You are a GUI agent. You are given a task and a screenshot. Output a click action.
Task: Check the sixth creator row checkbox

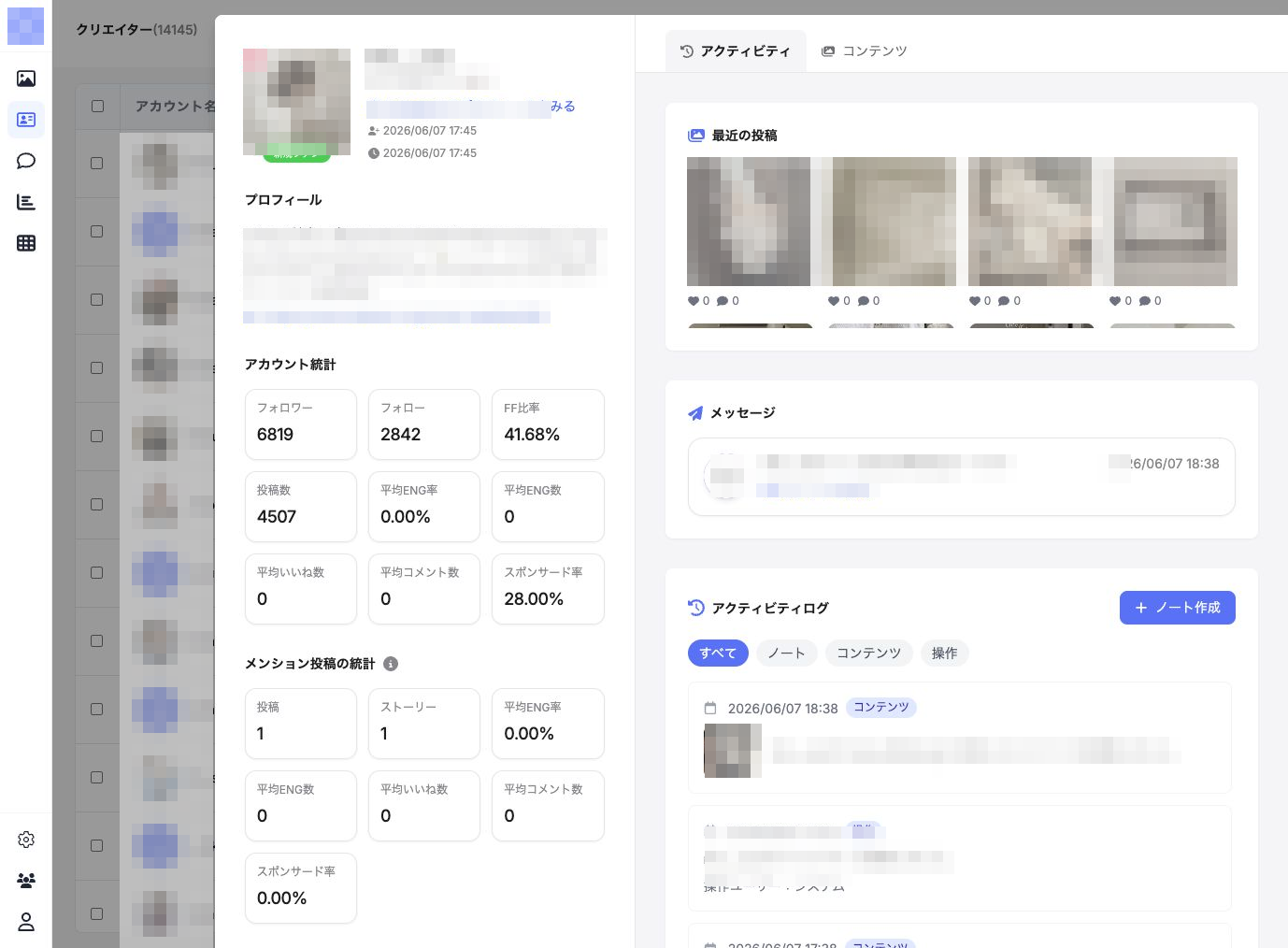tap(97, 505)
